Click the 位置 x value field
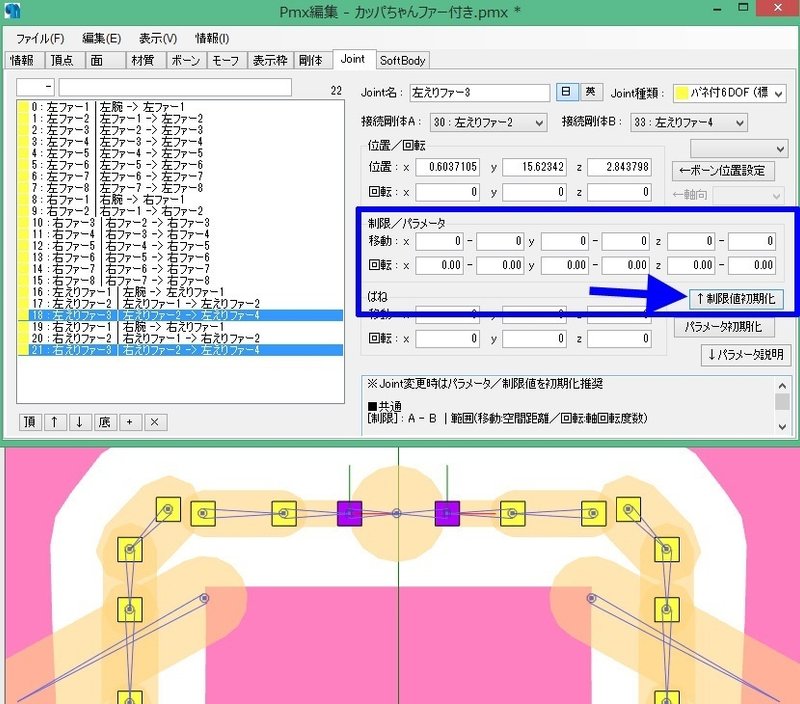Image resolution: width=800 pixels, height=704 pixels. (x=447, y=167)
